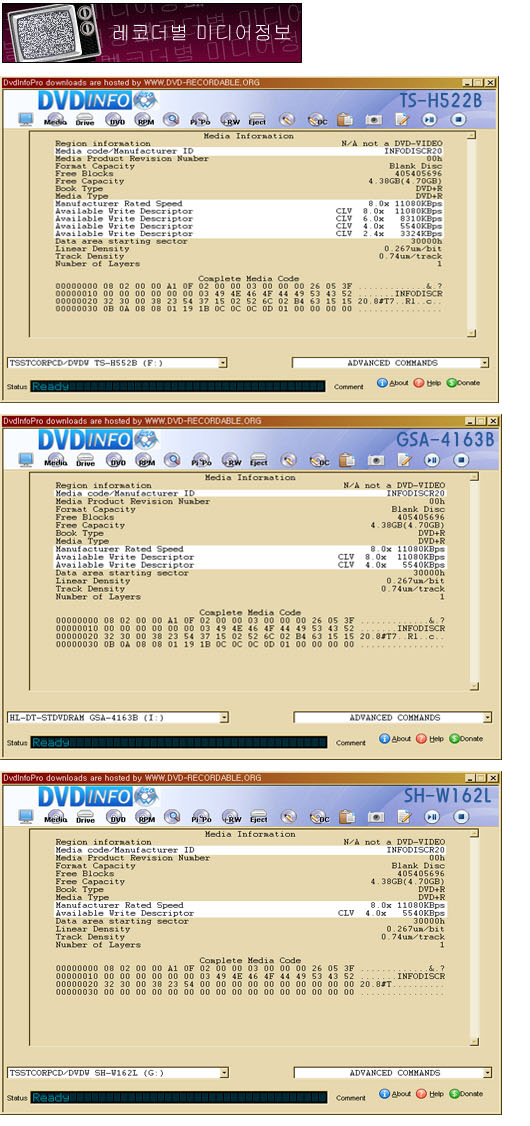
Task: Click Donate in the TS-H522B window
Action: coord(463,383)
